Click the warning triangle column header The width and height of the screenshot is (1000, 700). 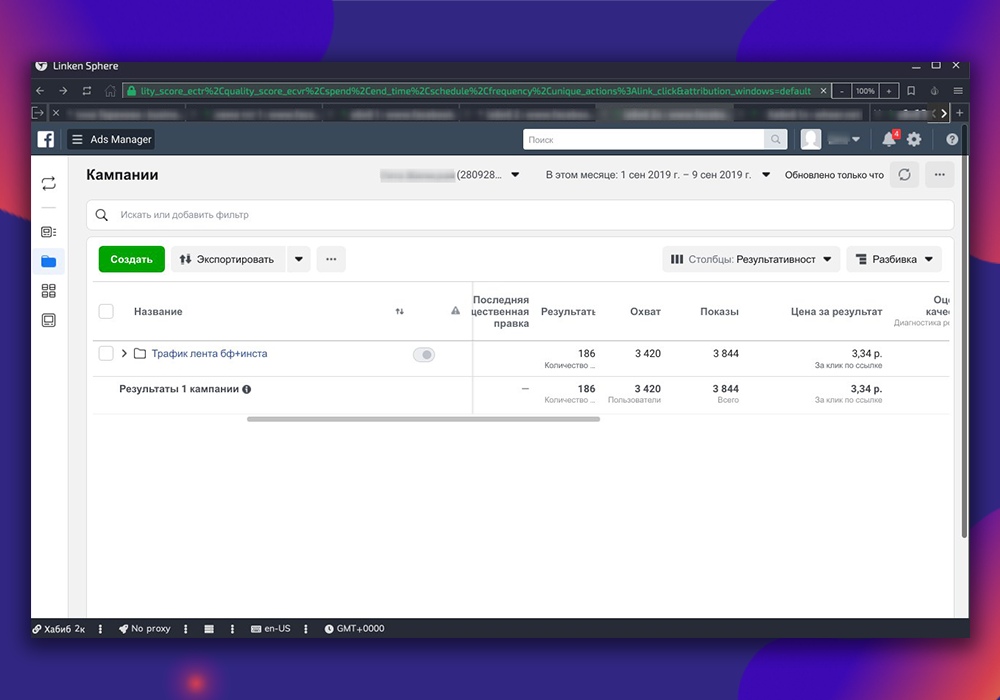click(x=455, y=310)
